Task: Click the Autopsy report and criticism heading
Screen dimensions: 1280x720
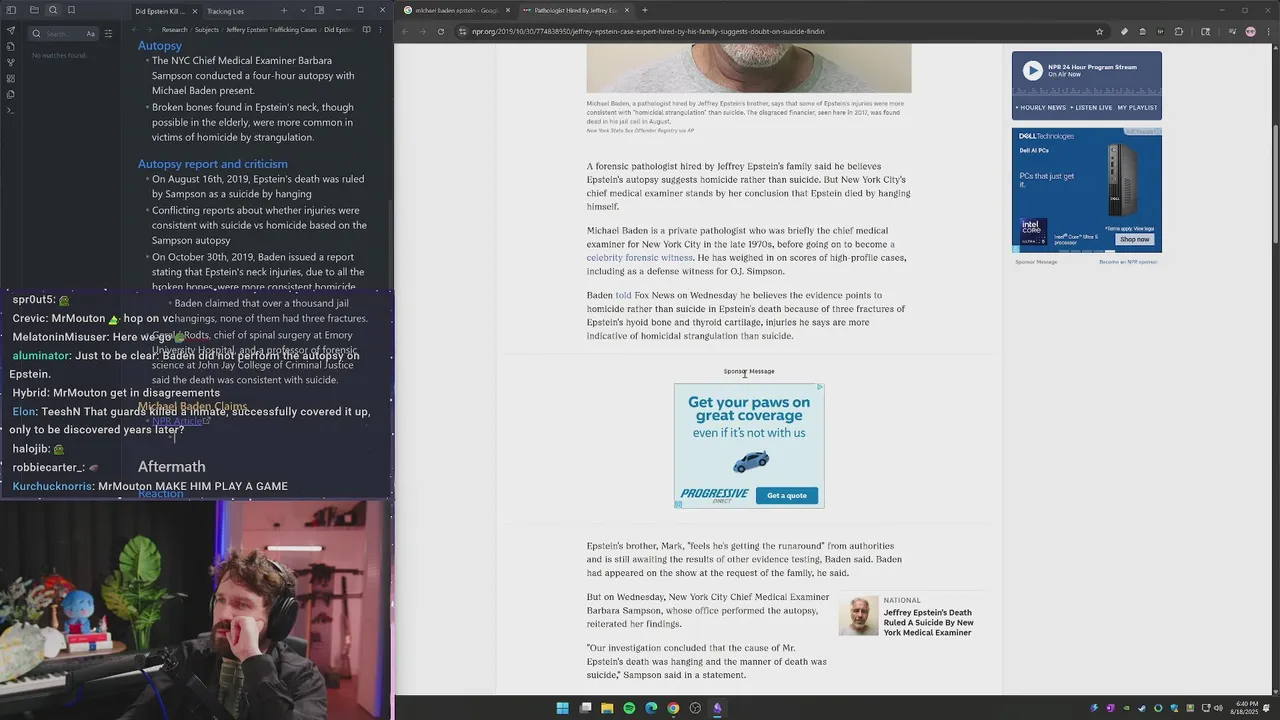Action: pos(213,164)
